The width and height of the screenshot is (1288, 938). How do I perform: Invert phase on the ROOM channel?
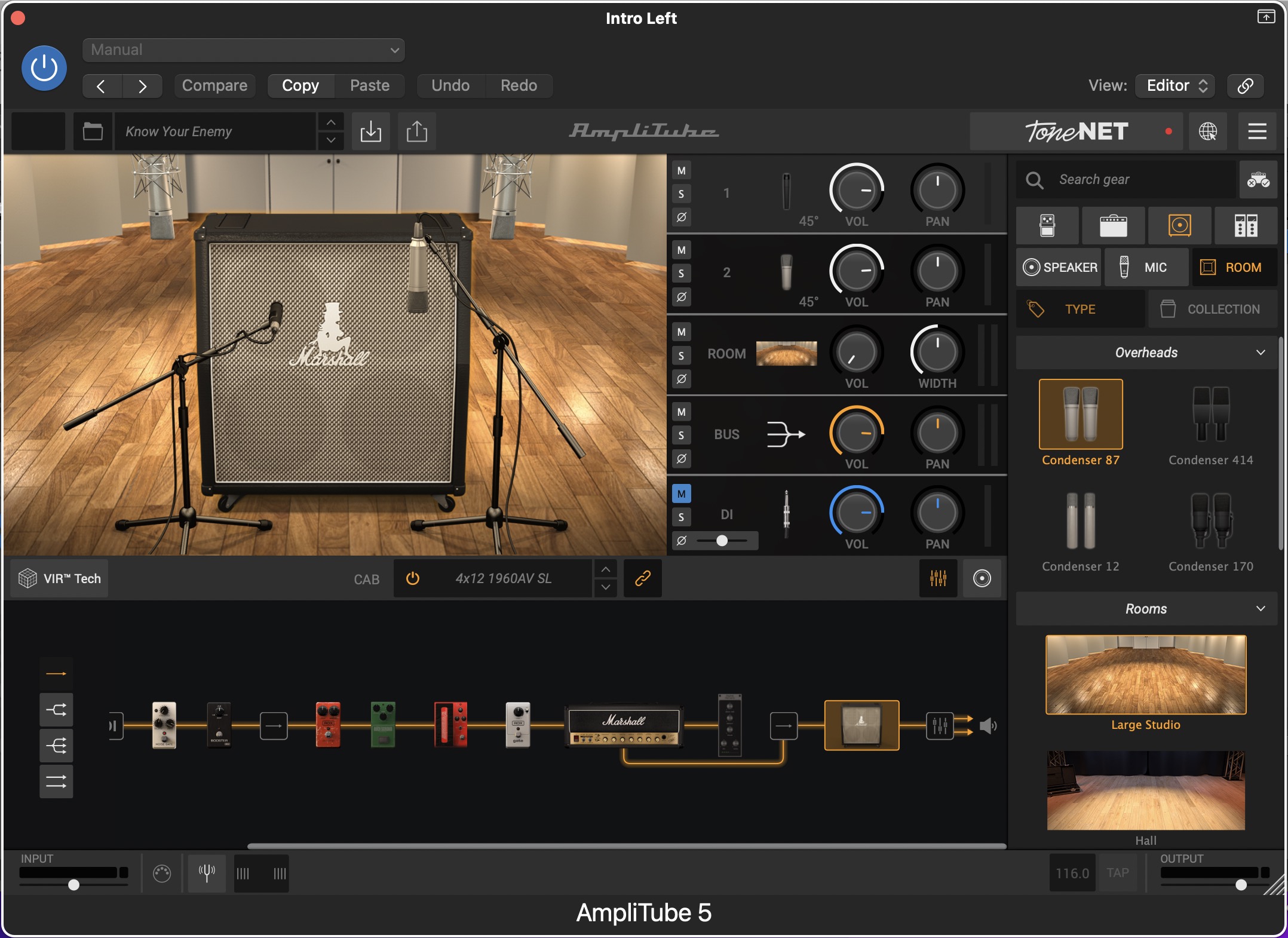[x=681, y=379]
